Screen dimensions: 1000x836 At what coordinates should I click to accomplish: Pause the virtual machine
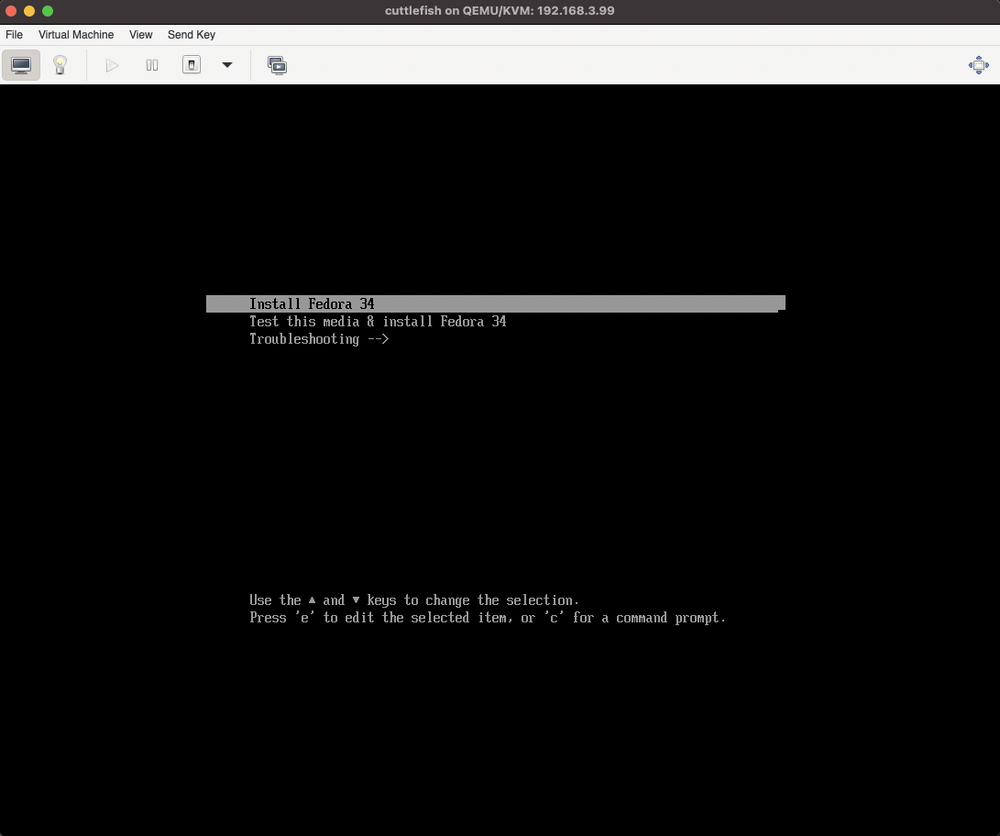coord(152,65)
